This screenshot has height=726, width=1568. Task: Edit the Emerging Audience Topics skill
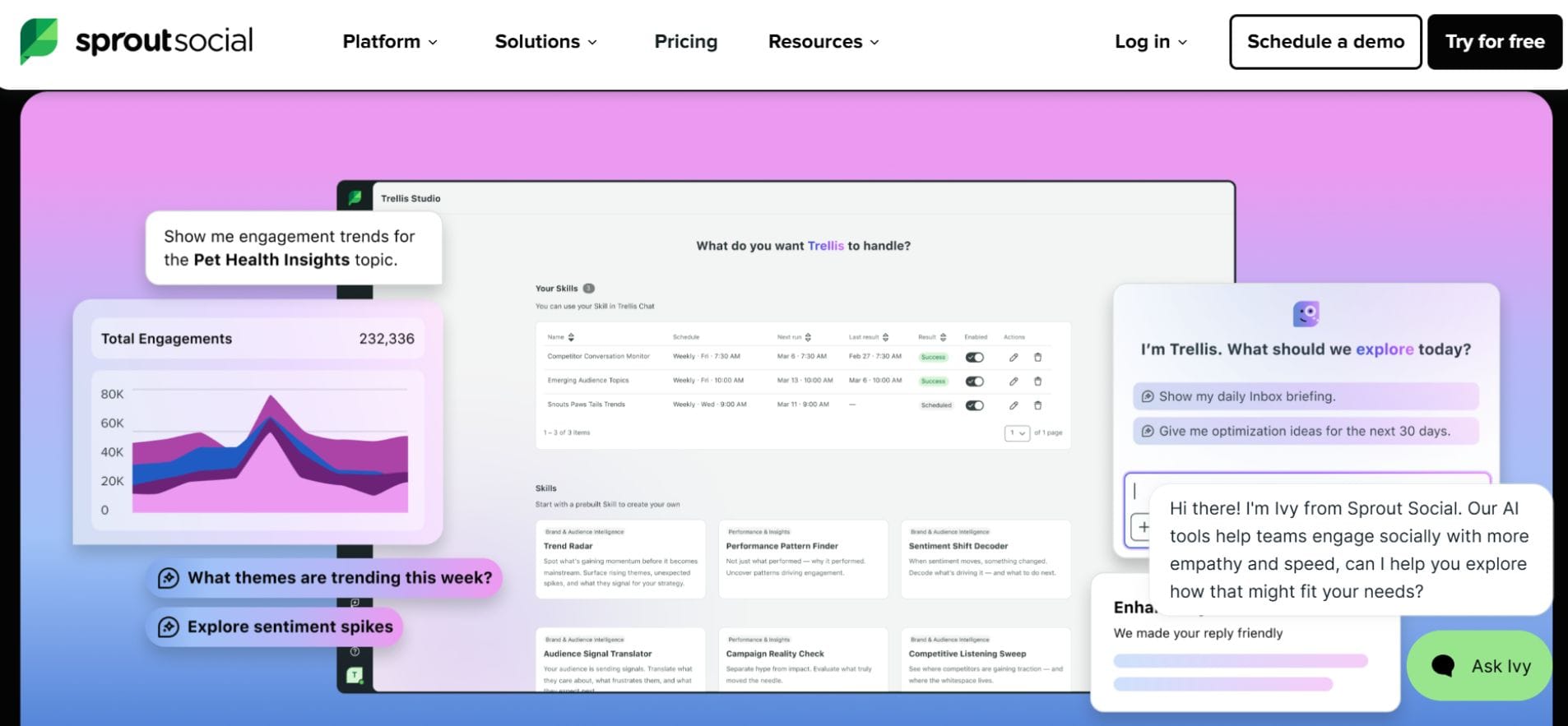(x=1014, y=381)
